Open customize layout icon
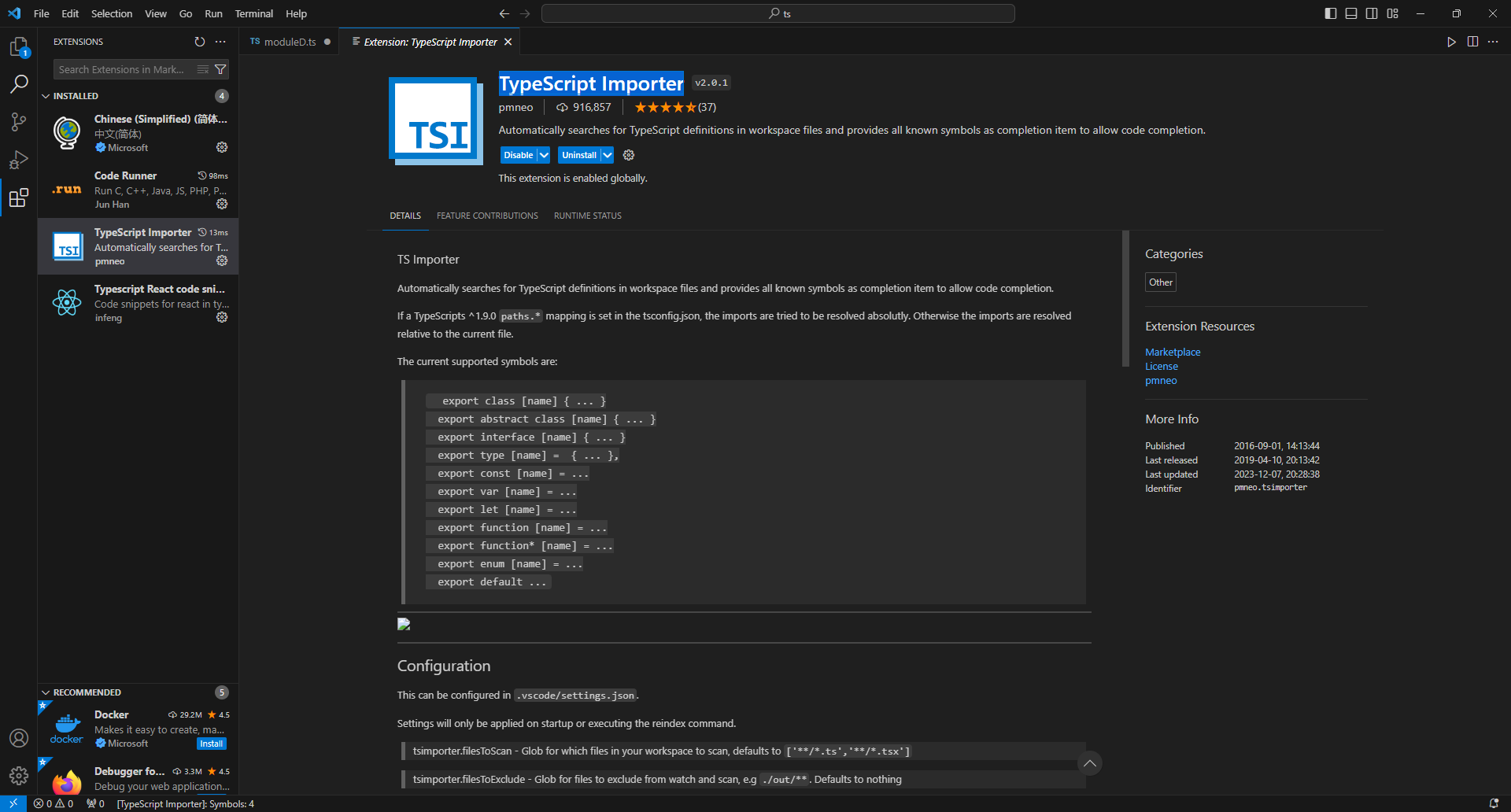Image resolution: width=1511 pixels, height=812 pixels. click(1393, 13)
